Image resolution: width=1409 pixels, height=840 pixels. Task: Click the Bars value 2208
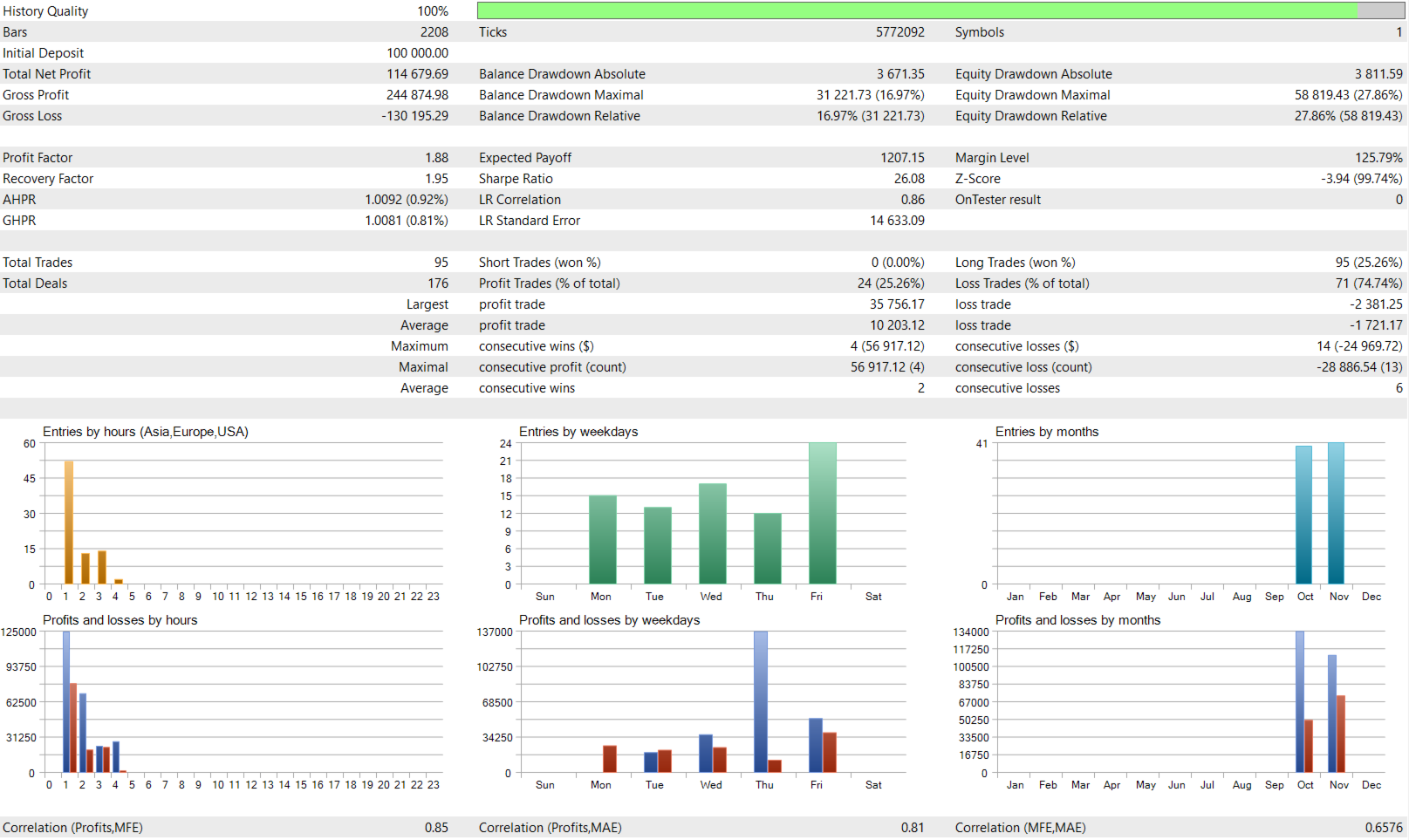[x=434, y=32]
